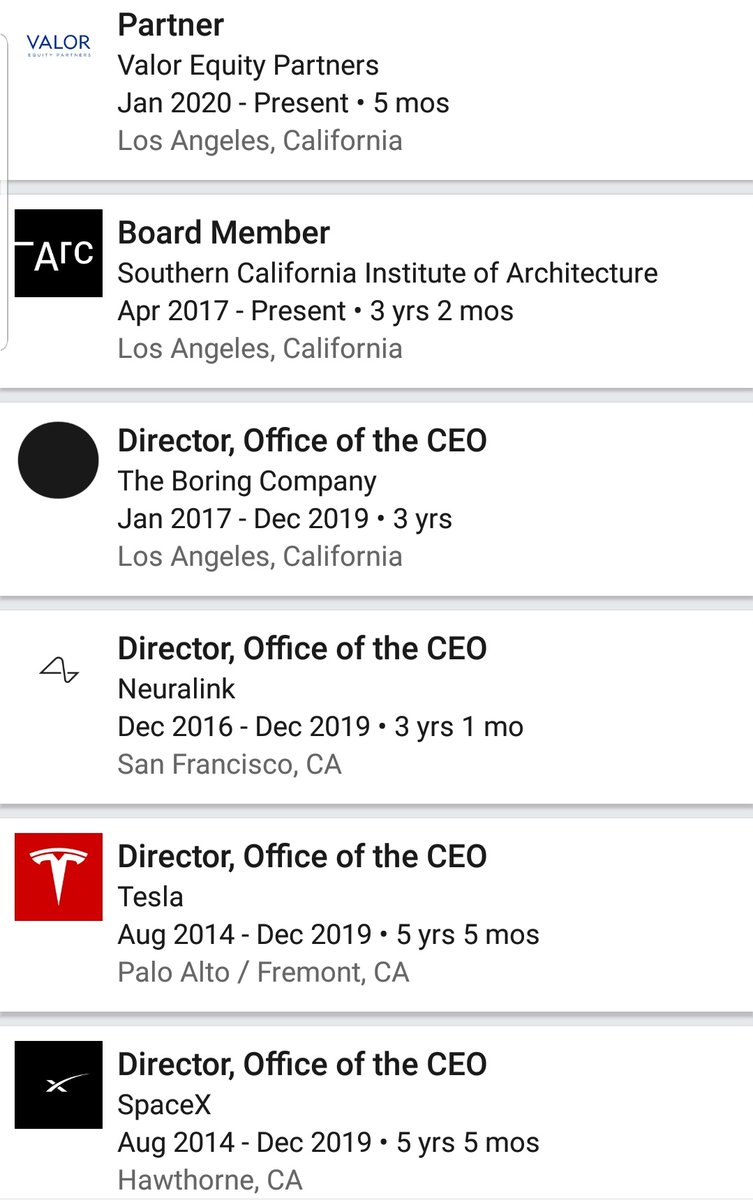
Task: Select the Neuralink company name
Action: click(177, 689)
